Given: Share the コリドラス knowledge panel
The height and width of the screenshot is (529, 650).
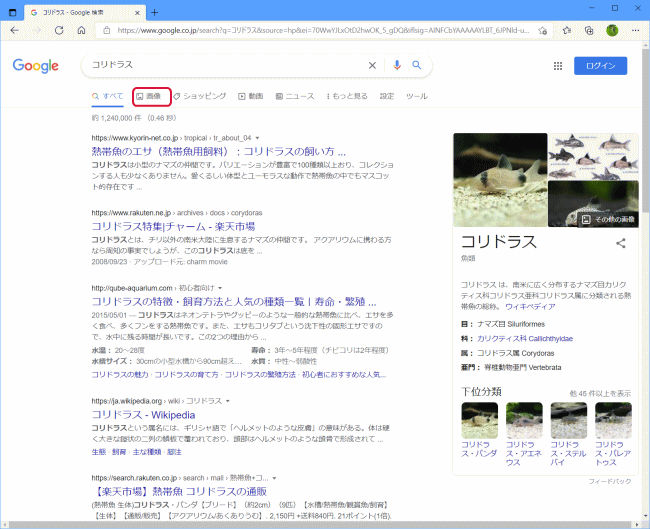Looking at the screenshot, I should (621, 243).
